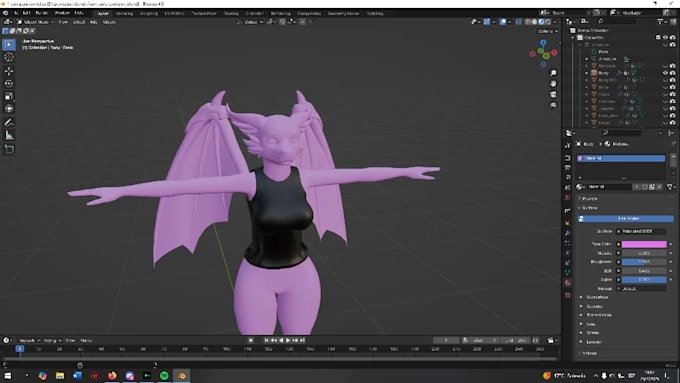The height and width of the screenshot is (383, 680).
Task: Open timeline Playback popover
Action: (29, 340)
